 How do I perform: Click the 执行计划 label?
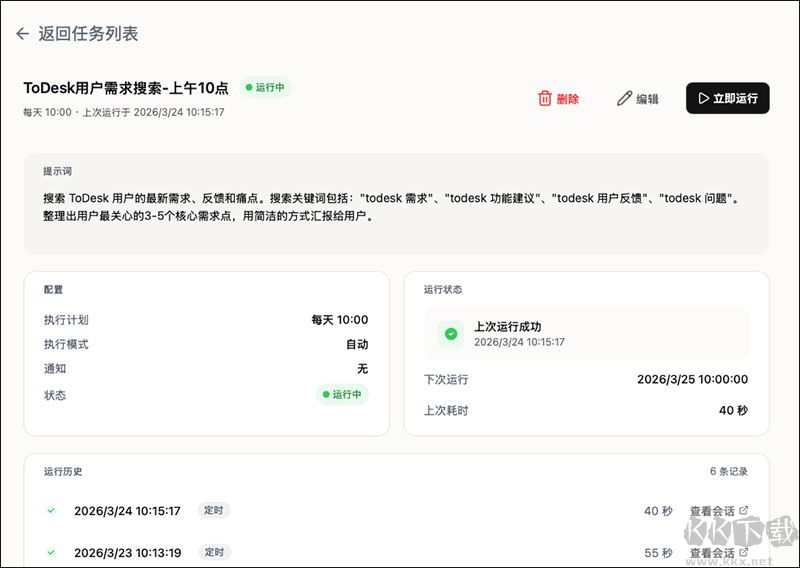pos(66,320)
